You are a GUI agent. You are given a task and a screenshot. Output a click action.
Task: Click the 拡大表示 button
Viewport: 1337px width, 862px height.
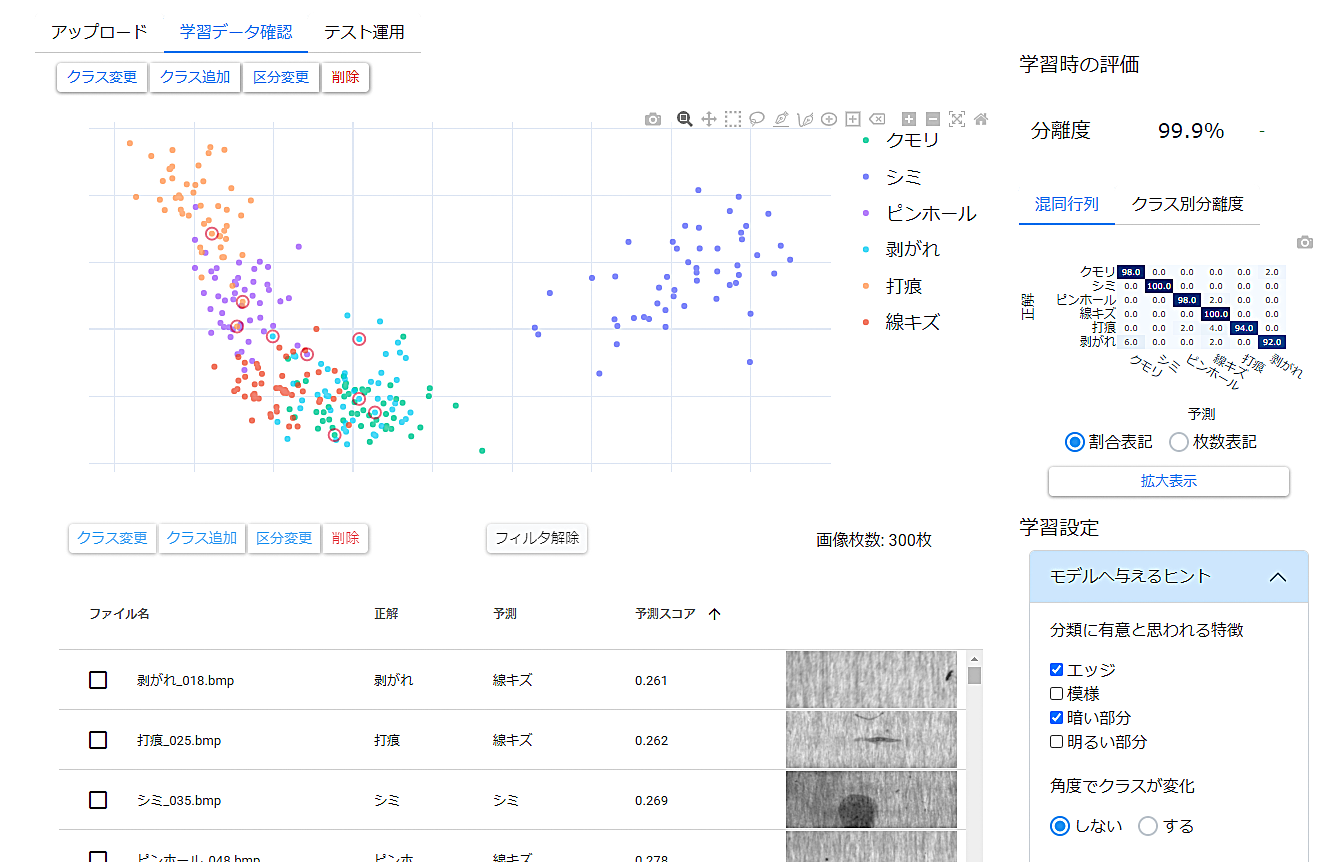[1168, 481]
